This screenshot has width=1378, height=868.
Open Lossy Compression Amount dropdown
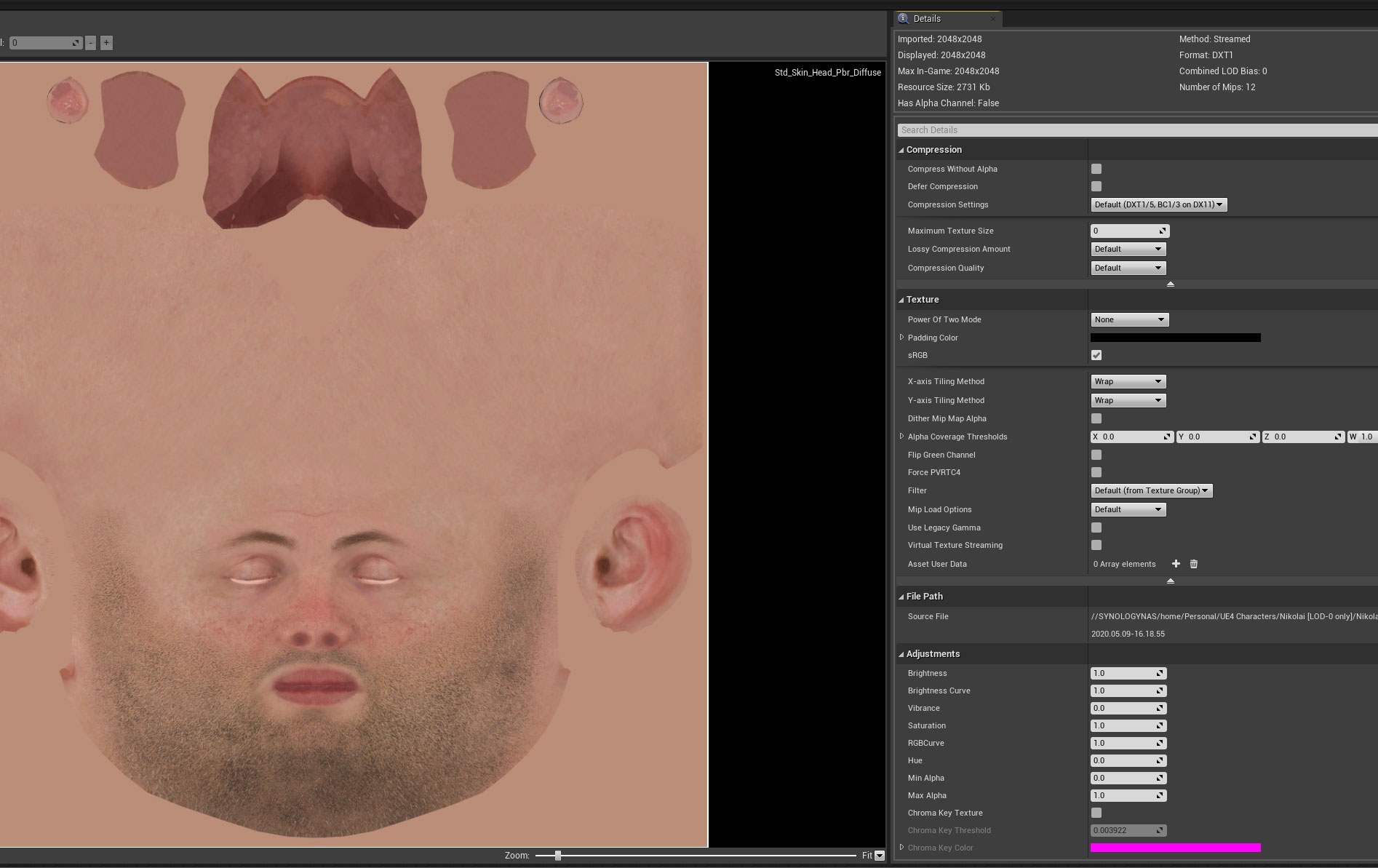tap(1128, 249)
